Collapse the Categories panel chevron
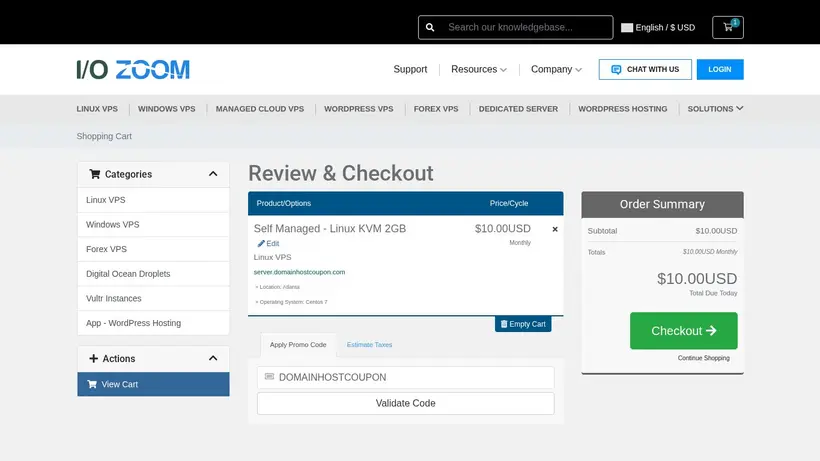Screen dimensions: 820x461 (213, 174)
